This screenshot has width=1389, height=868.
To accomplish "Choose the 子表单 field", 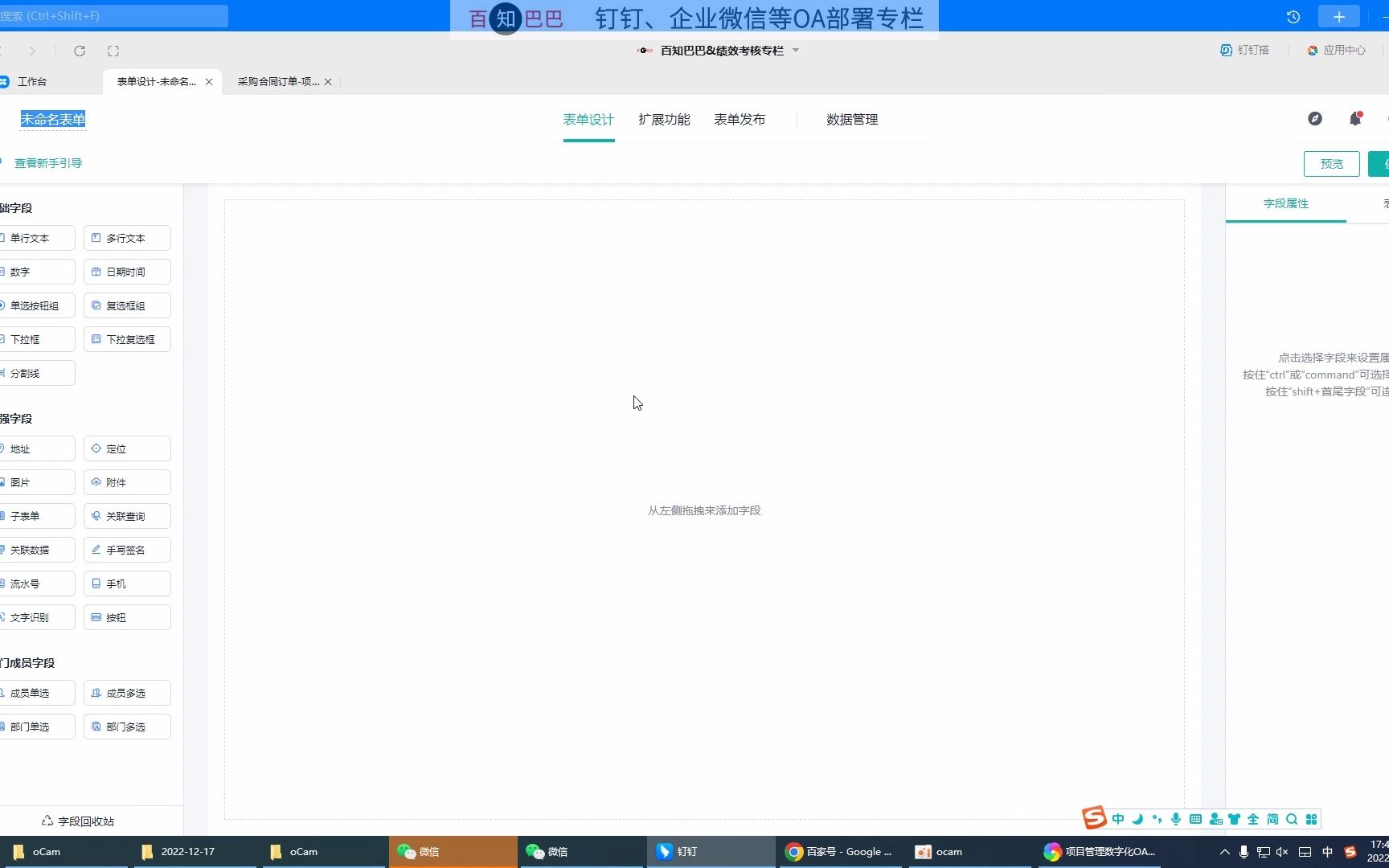I will (35, 516).
